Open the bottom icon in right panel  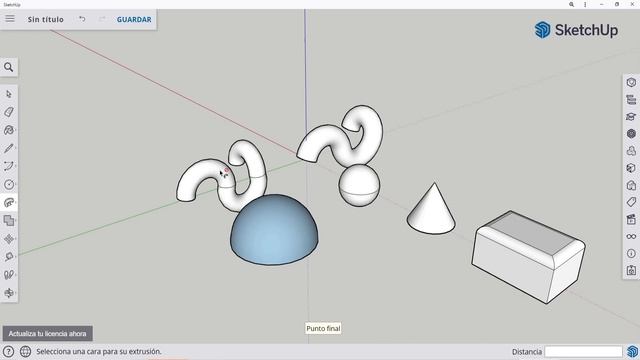[631, 270]
